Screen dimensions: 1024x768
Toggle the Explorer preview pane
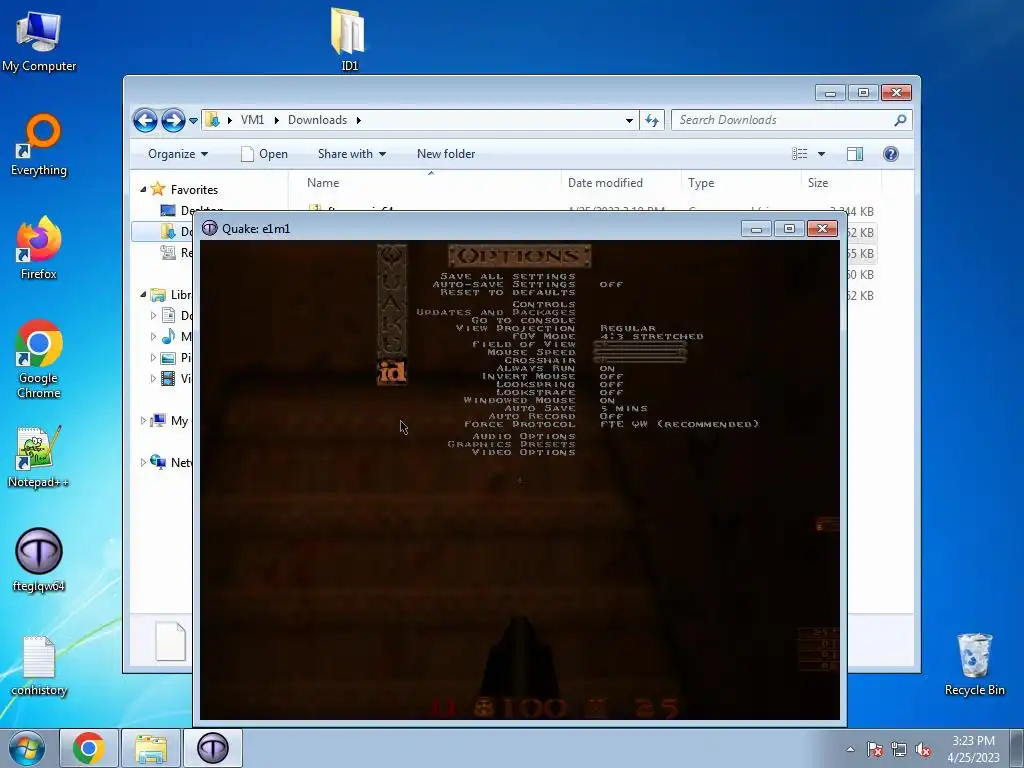tap(855, 154)
